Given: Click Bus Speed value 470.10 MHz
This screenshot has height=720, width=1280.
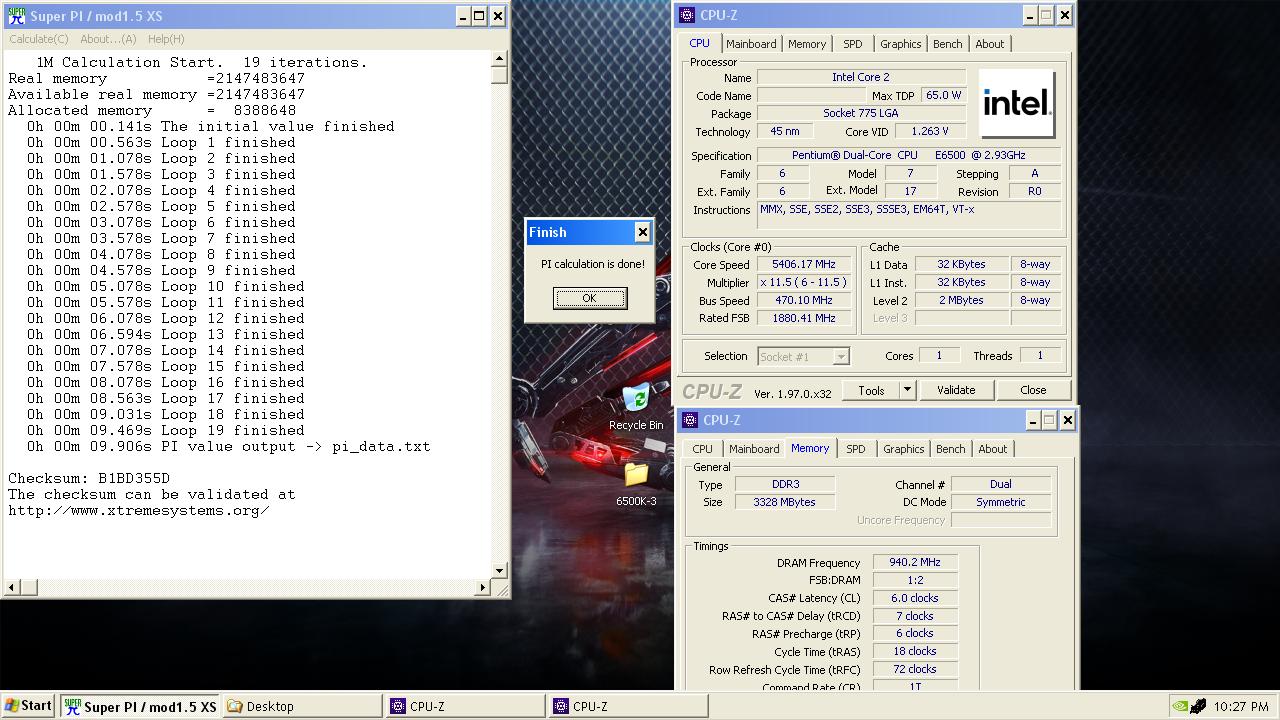Looking at the screenshot, I should (802, 301).
